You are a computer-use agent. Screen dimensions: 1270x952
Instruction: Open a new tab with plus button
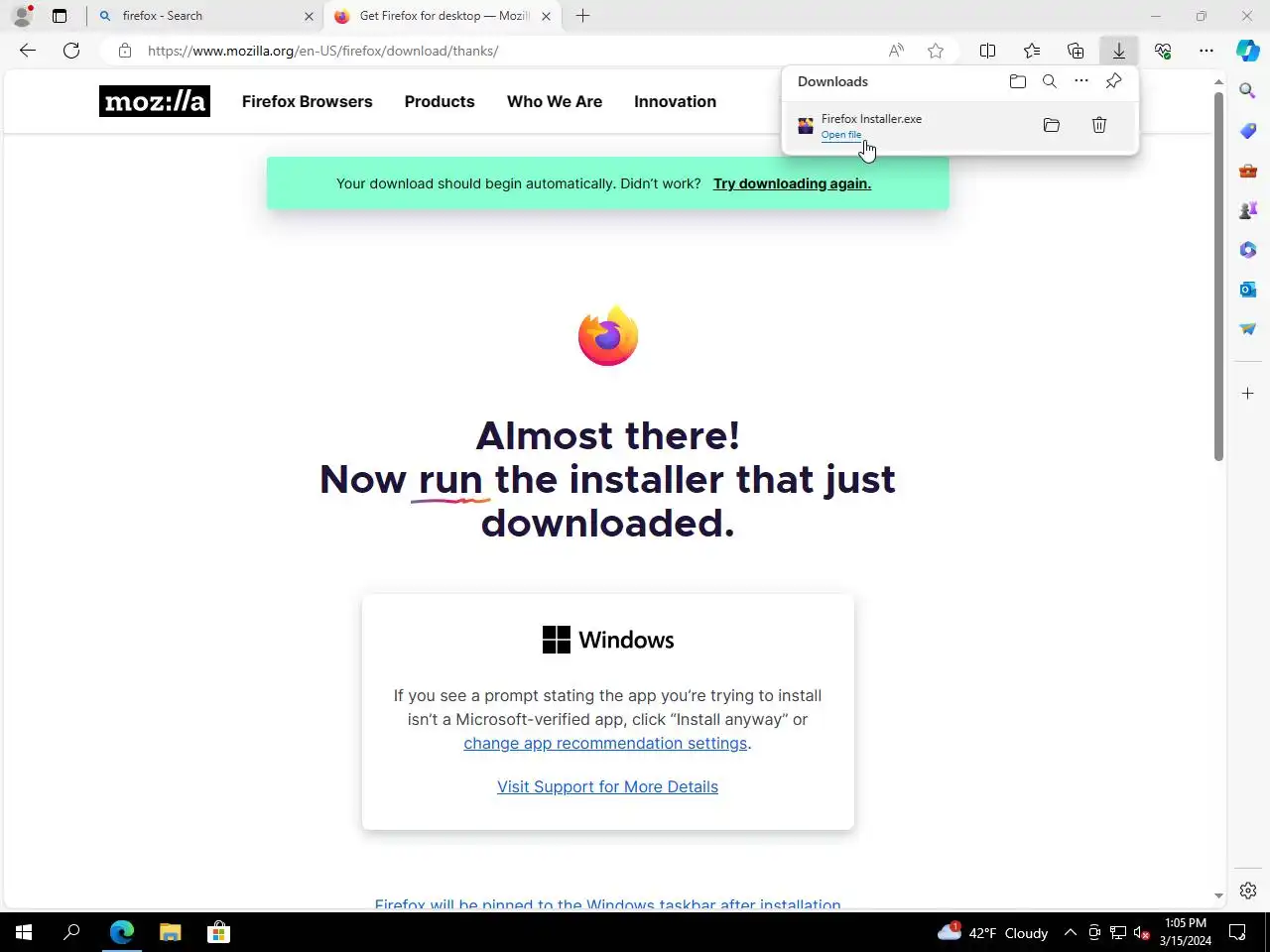(x=583, y=16)
